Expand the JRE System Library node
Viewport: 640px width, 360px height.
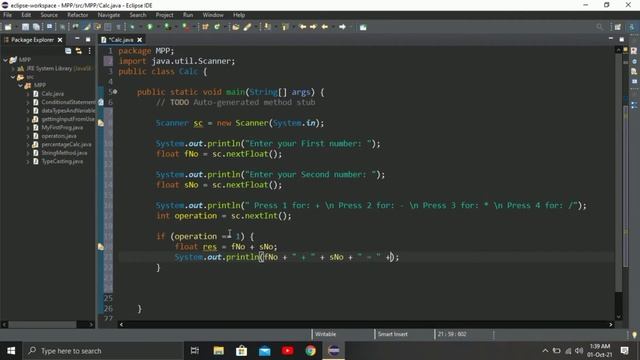tap(13, 69)
